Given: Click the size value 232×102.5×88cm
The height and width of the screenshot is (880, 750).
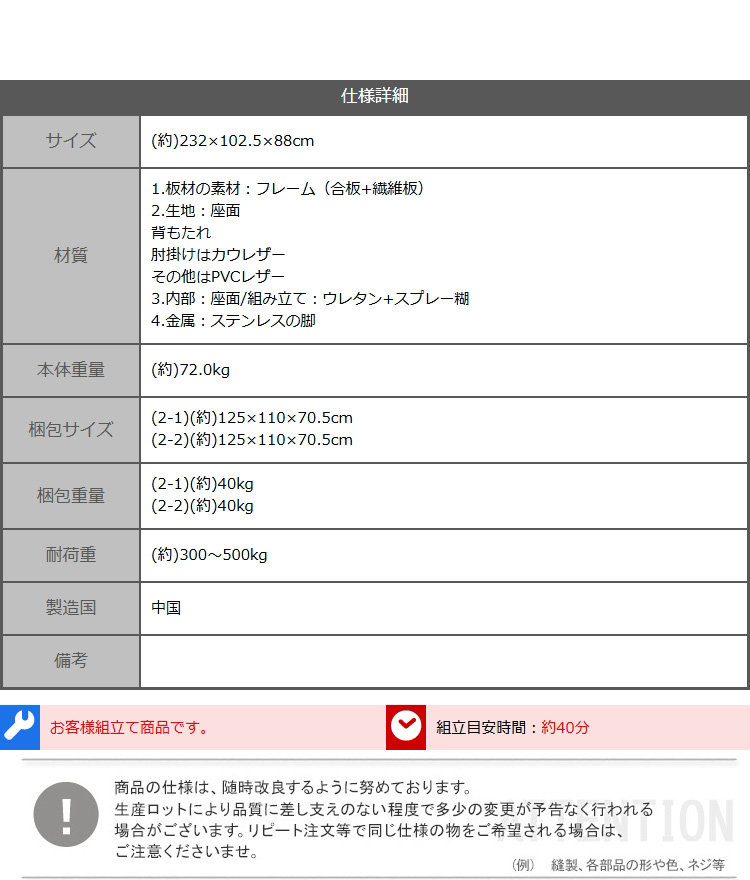Looking at the screenshot, I should 233,141.
